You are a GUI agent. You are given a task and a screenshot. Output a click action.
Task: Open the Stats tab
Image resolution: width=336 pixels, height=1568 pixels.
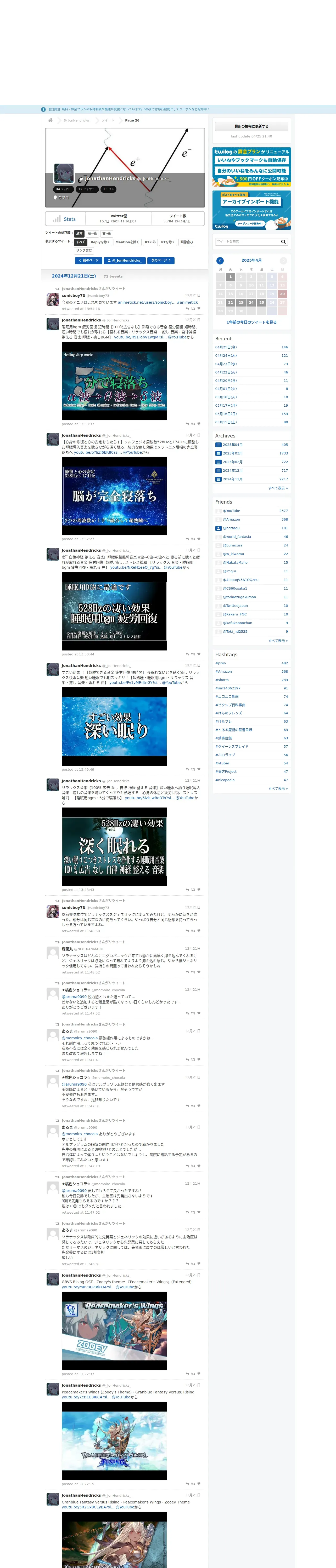point(65,219)
